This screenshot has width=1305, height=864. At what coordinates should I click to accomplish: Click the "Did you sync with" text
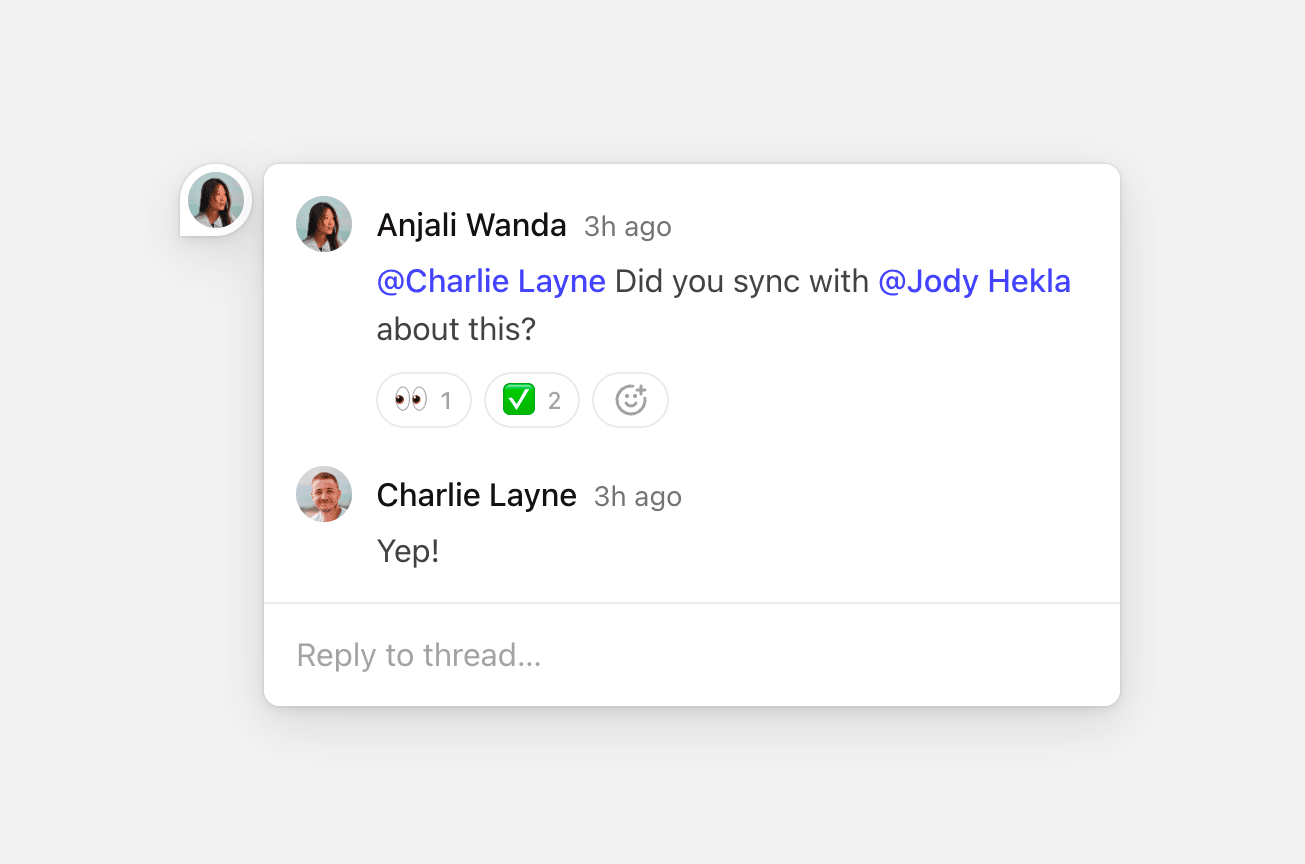741,282
